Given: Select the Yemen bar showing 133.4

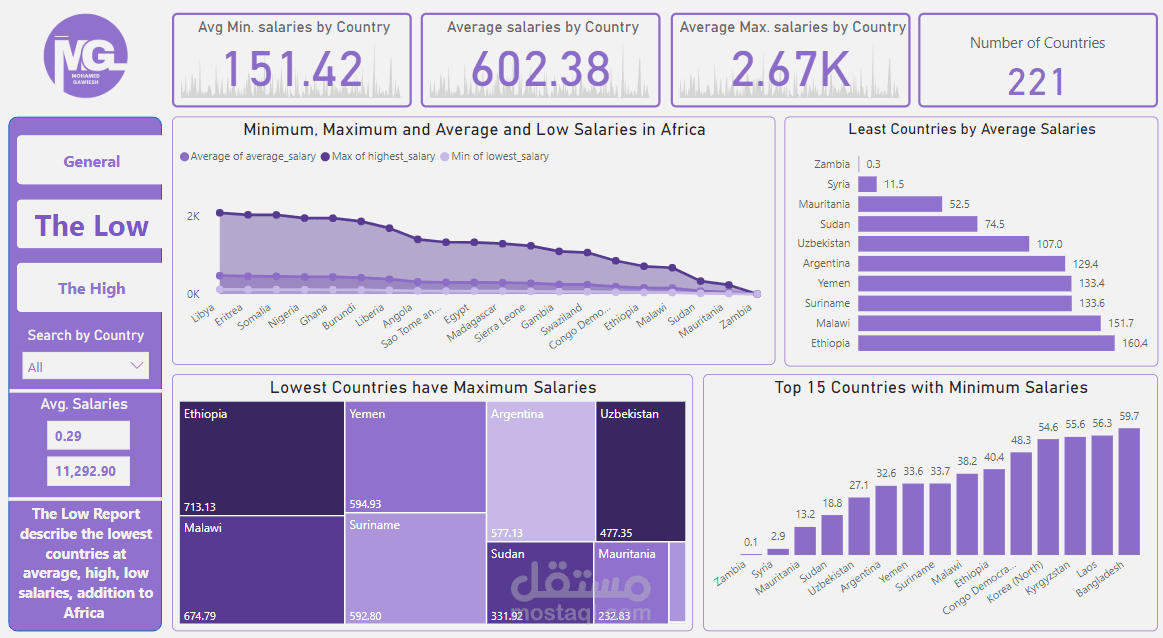Looking at the screenshot, I should [x=964, y=283].
